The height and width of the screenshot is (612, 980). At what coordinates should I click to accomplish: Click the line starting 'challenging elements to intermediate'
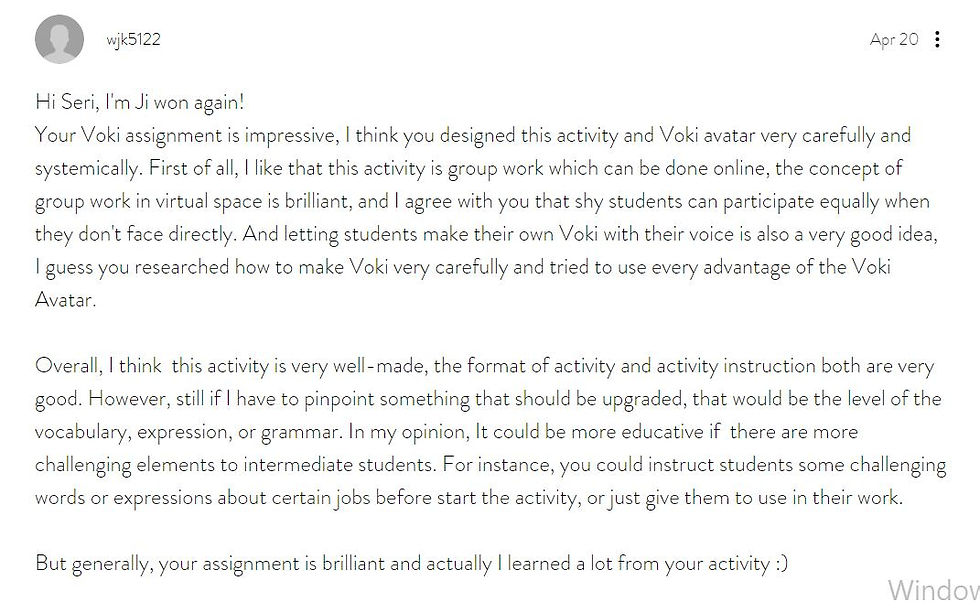point(490,465)
